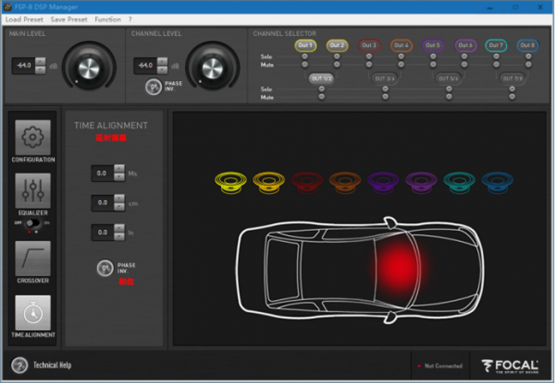Decrease the Channel Level dB value
Screen dimensions: 555x383
(x=162, y=70)
